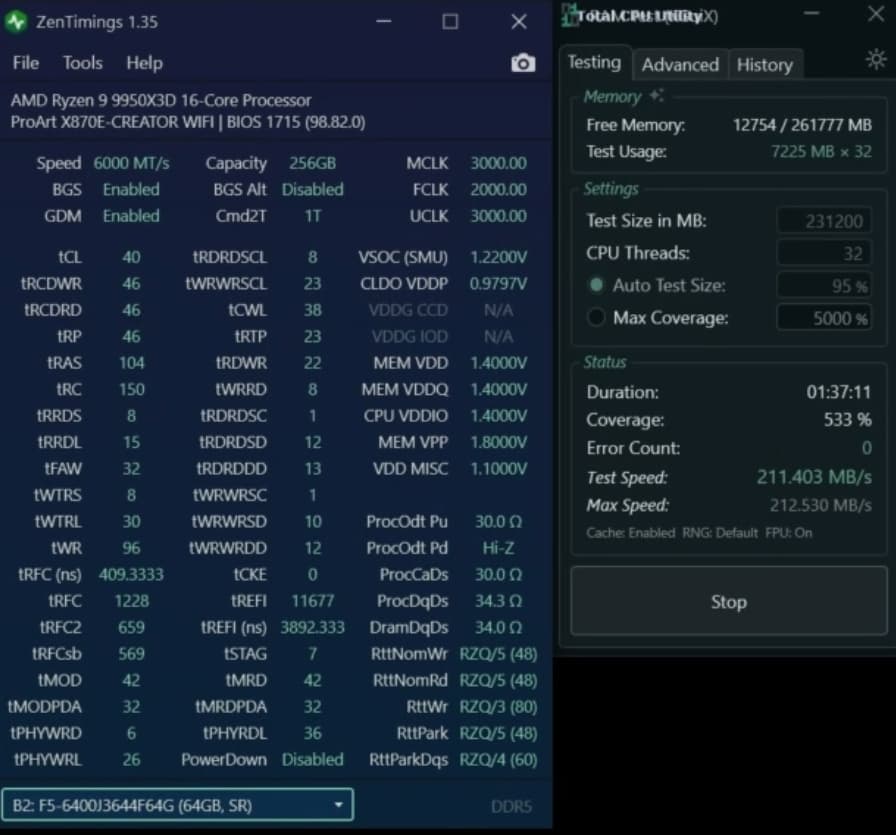Select the Auto Test Size radio option
Image resolution: width=896 pixels, height=835 pixels.
596,285
